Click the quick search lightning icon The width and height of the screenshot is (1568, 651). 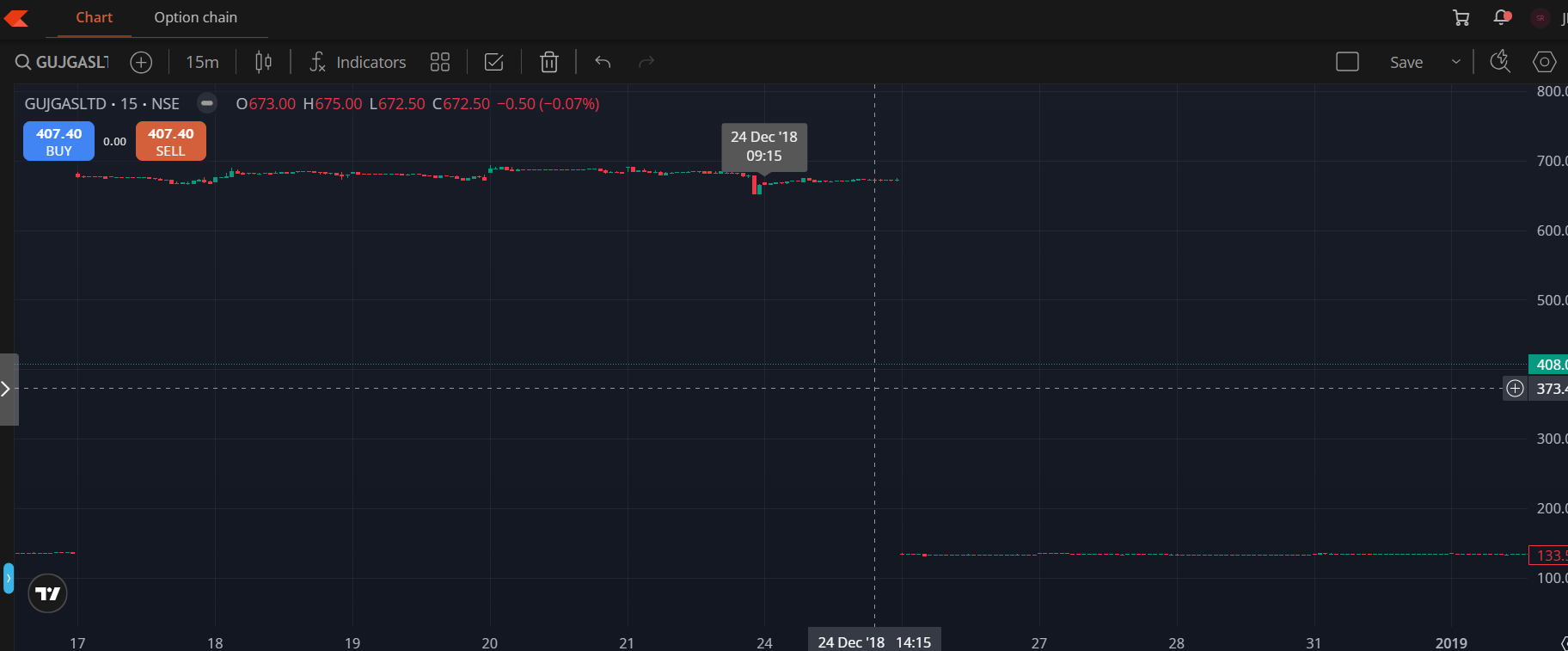point(1500,62)
